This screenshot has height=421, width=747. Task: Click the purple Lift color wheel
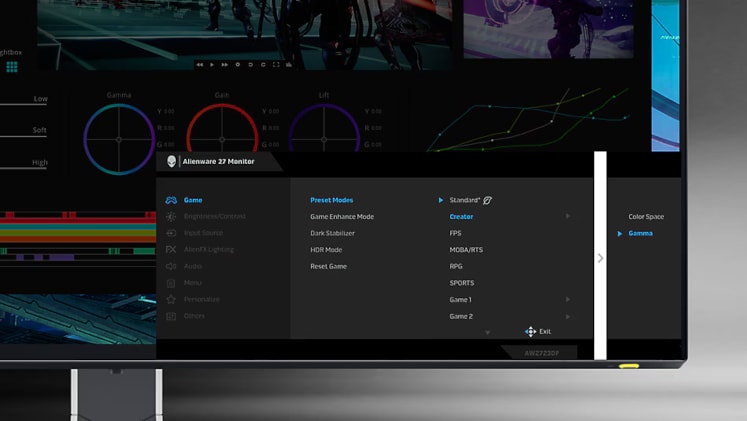tap(324, 128)
